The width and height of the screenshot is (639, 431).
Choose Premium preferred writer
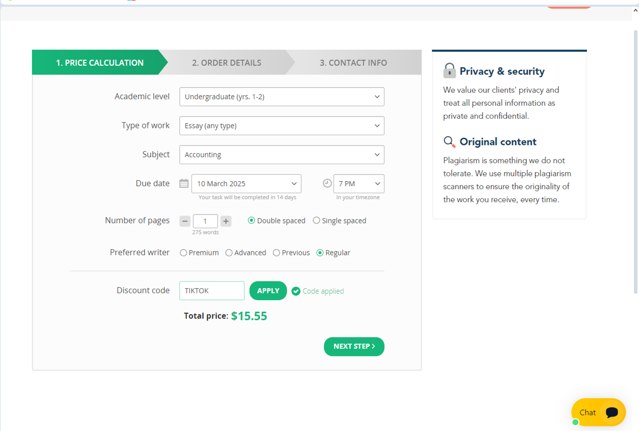183,253
